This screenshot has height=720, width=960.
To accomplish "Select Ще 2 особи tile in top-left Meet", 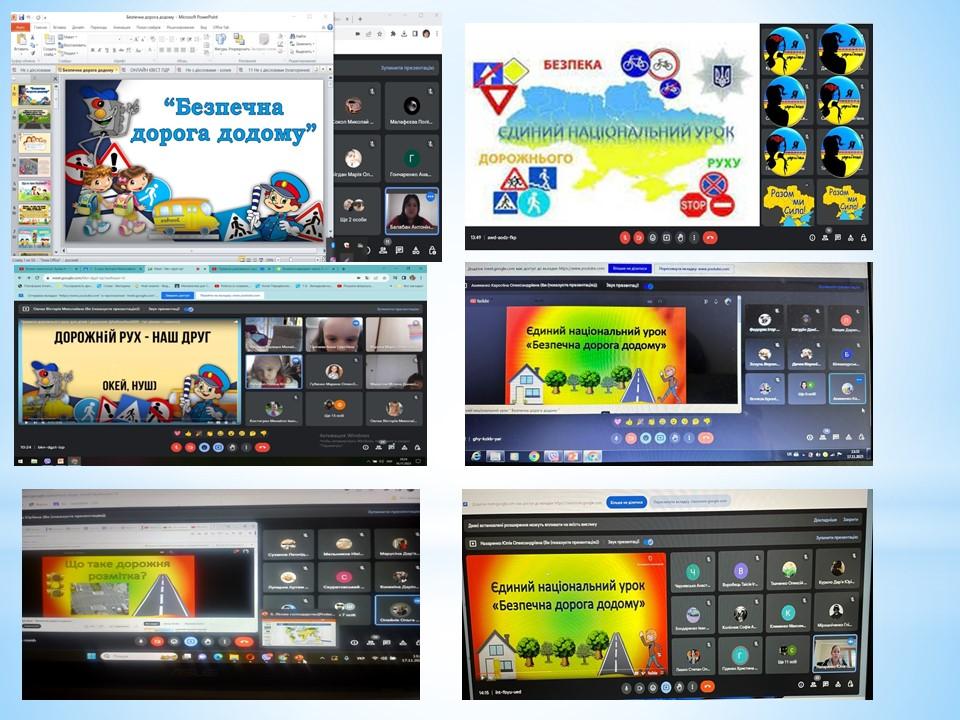I will pyautogui.click(x=356, y=211).
